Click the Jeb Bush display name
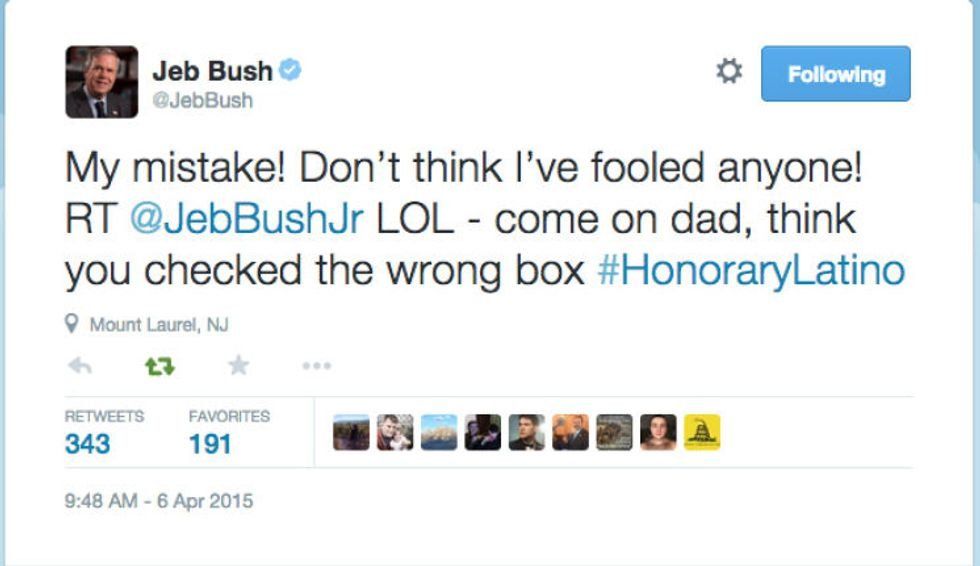980x566 pixels. pyautogui.click(x=211, y=71)
